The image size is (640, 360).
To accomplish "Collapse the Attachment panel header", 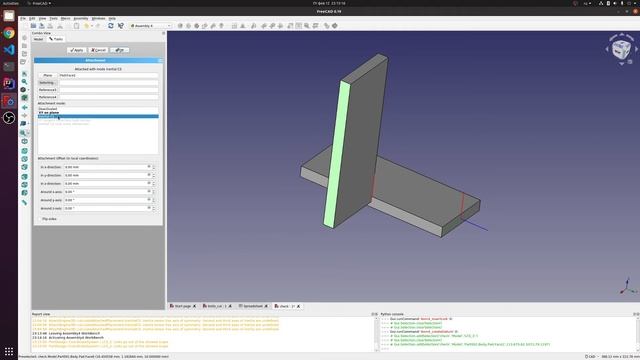I will point(160,60).
